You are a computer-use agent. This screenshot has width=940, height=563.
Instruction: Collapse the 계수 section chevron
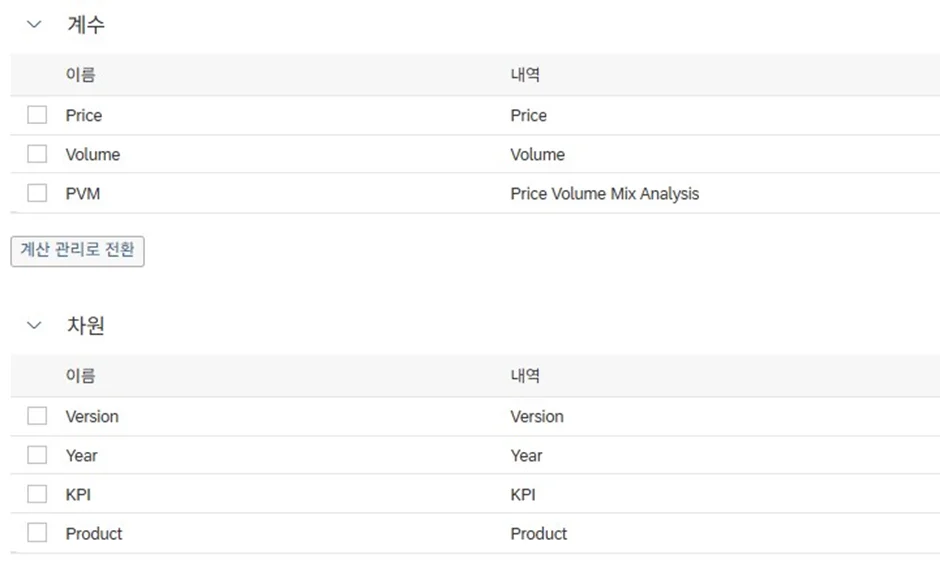coord(36,25)
